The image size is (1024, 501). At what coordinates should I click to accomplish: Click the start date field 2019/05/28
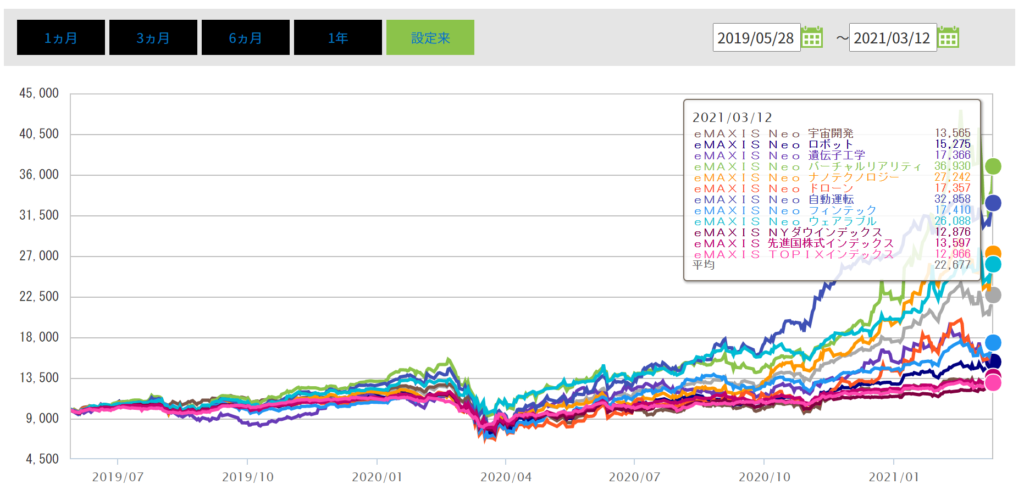(756, 38)
